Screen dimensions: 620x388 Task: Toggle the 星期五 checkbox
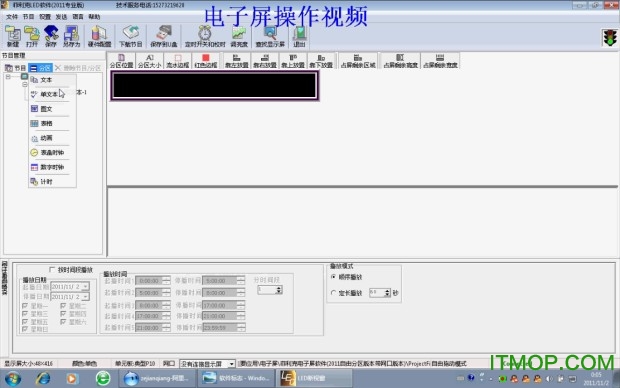click(x=25, y=322)
